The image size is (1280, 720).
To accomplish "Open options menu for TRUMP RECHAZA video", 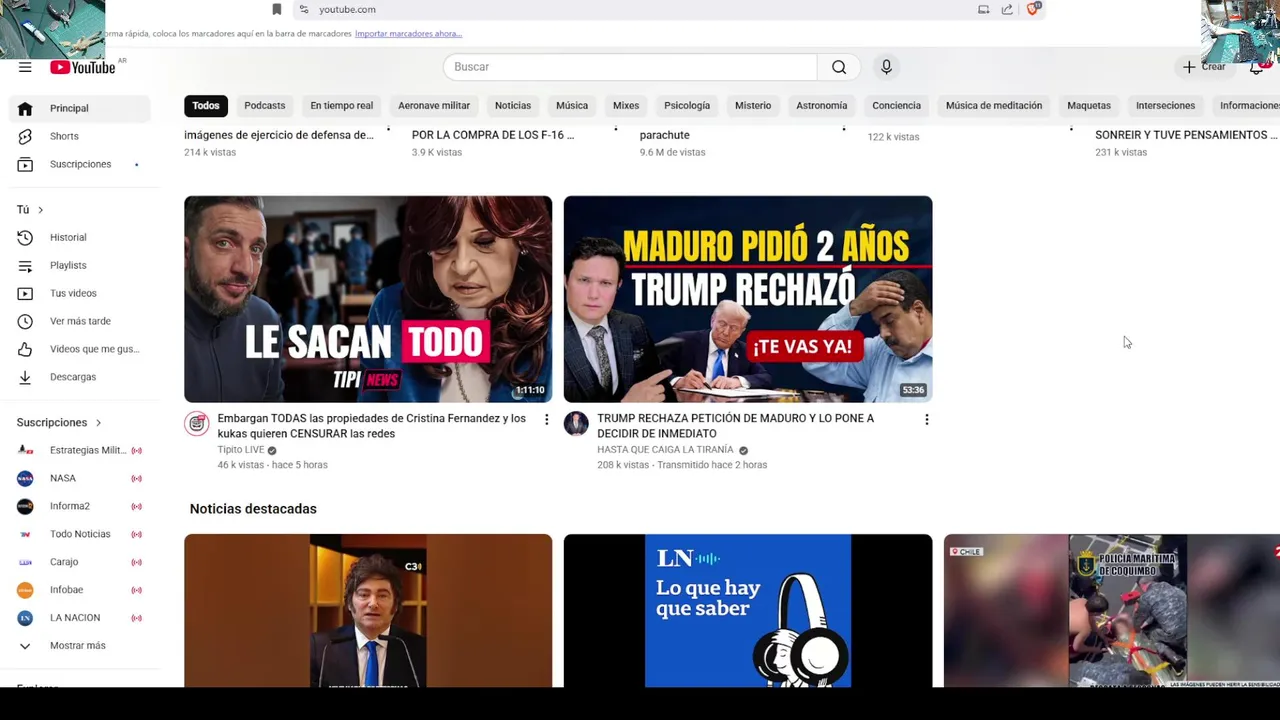I will point(926,419).
